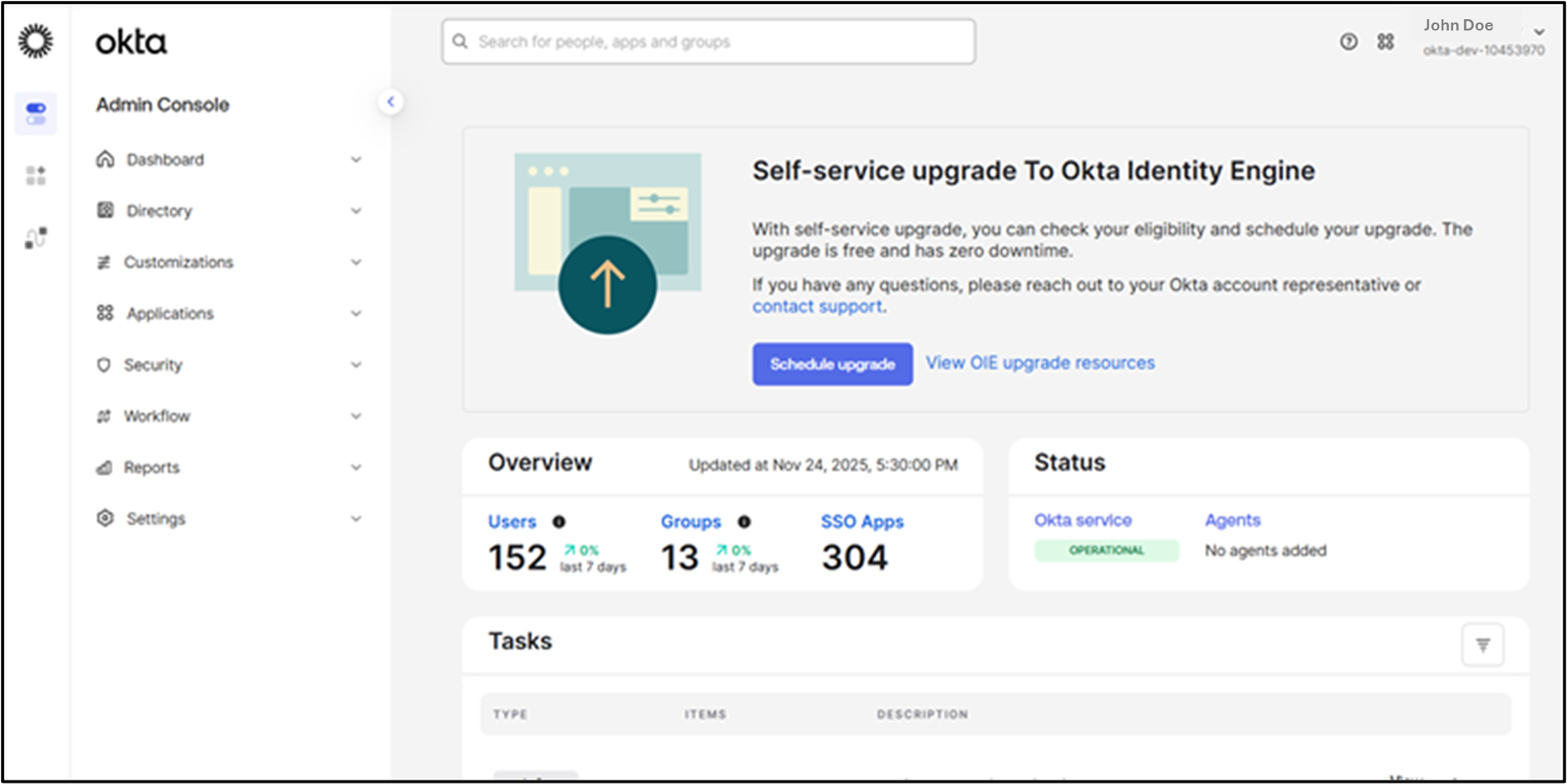Expand the Customizations menu chevron
The image size is (1567, 784).
(x=356, y=262)
